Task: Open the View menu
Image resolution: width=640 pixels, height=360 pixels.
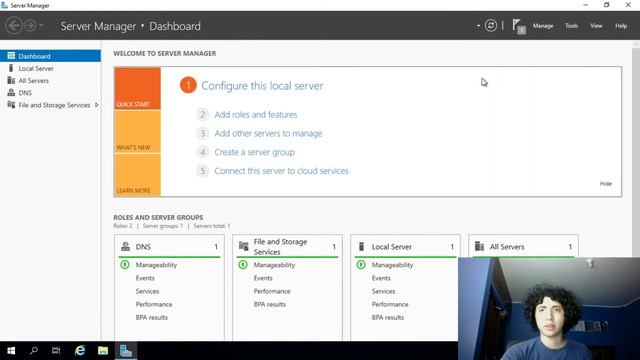Action: point(596,26)
